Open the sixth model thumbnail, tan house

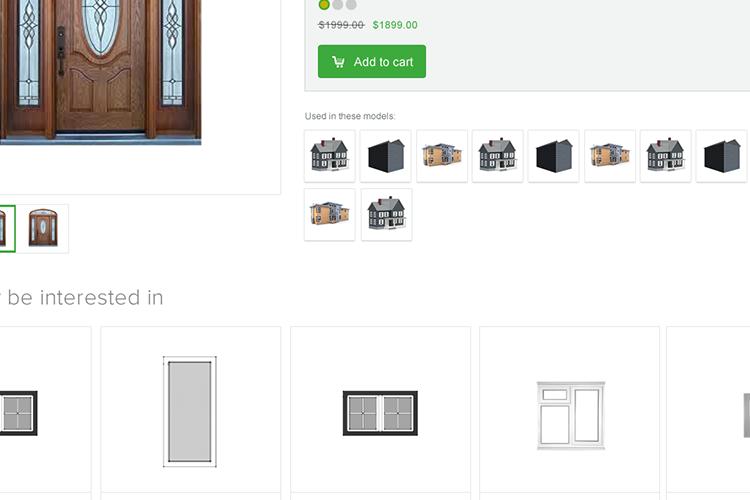(x=610, y=156)
